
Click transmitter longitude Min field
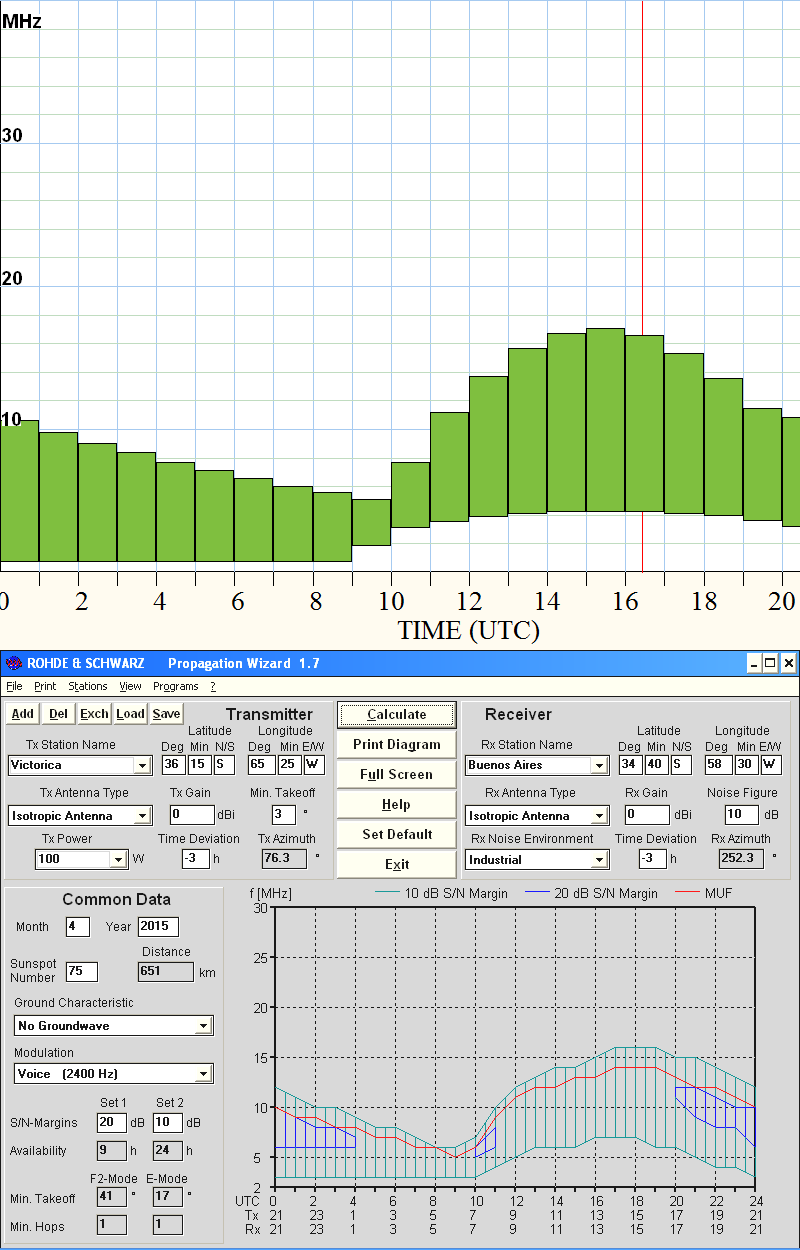[290, 765]
